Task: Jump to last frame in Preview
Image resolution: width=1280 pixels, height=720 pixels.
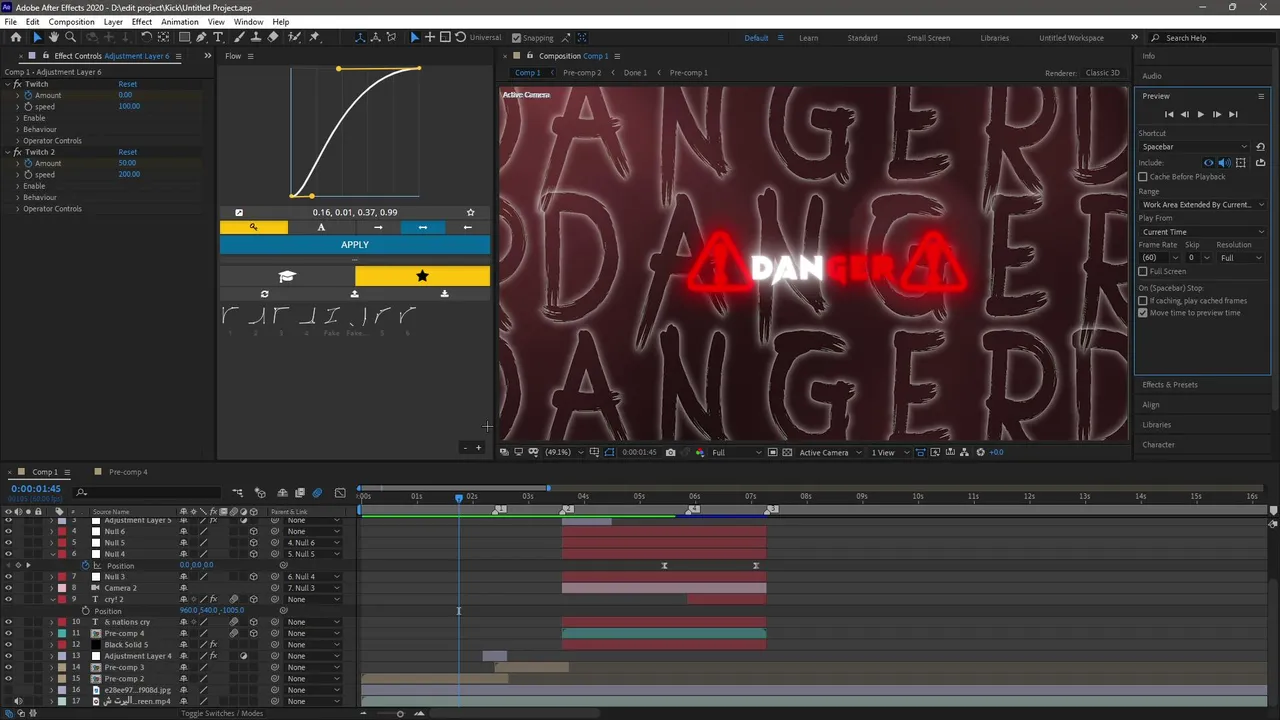Action: point(1233,114)
